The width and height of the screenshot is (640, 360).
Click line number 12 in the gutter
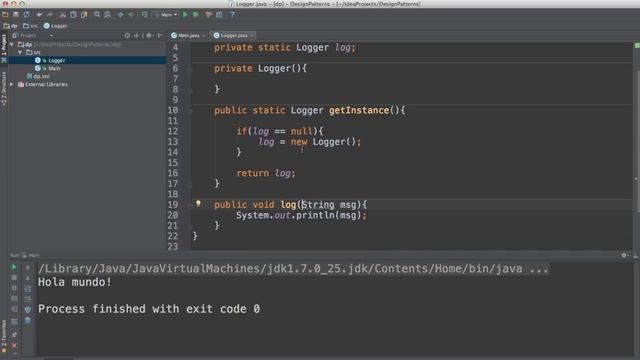coord(173,131)
